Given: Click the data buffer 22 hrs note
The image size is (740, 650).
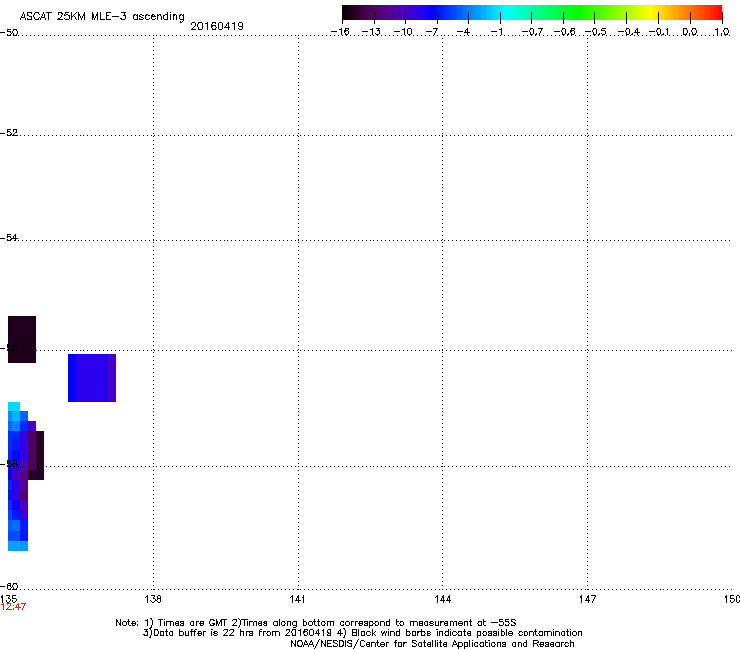Looking at the screenshot, I should (x=362, y=633).
